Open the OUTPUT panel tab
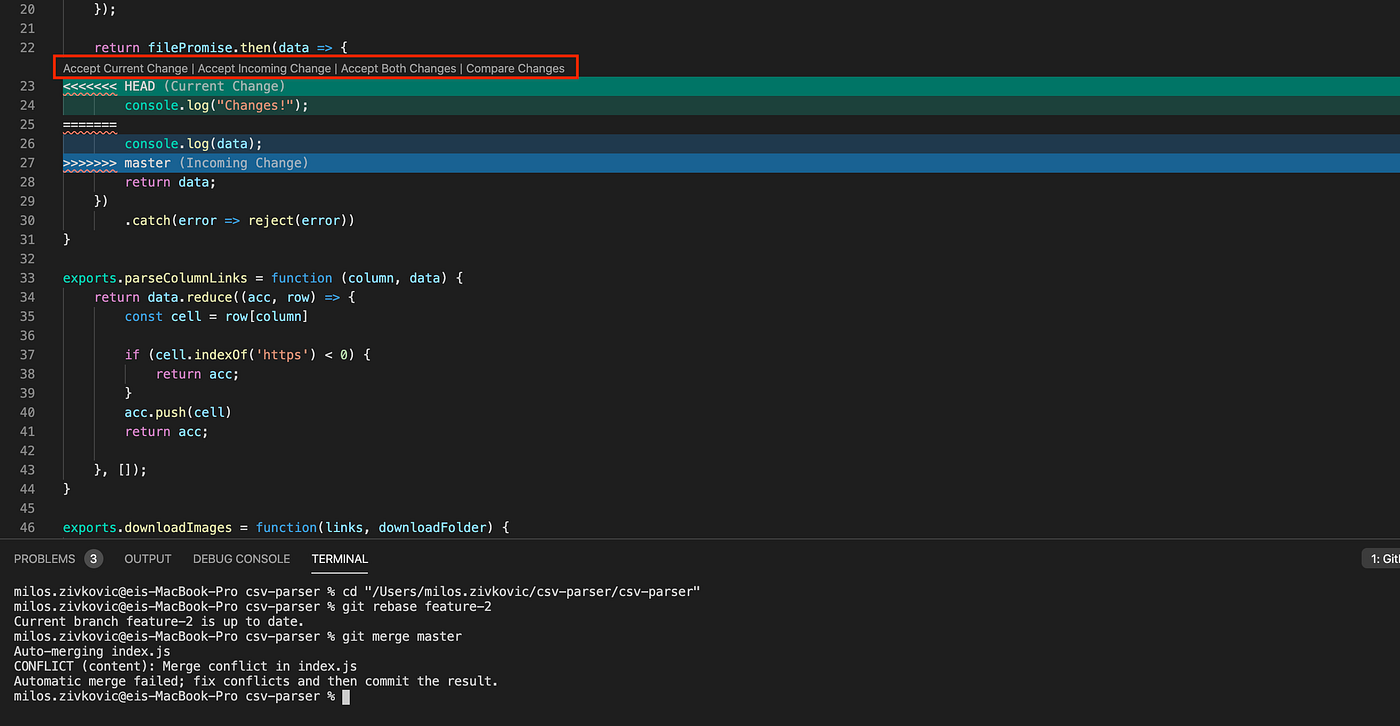This screenshot has width=1400, height=726. click(x=147, y=559)
